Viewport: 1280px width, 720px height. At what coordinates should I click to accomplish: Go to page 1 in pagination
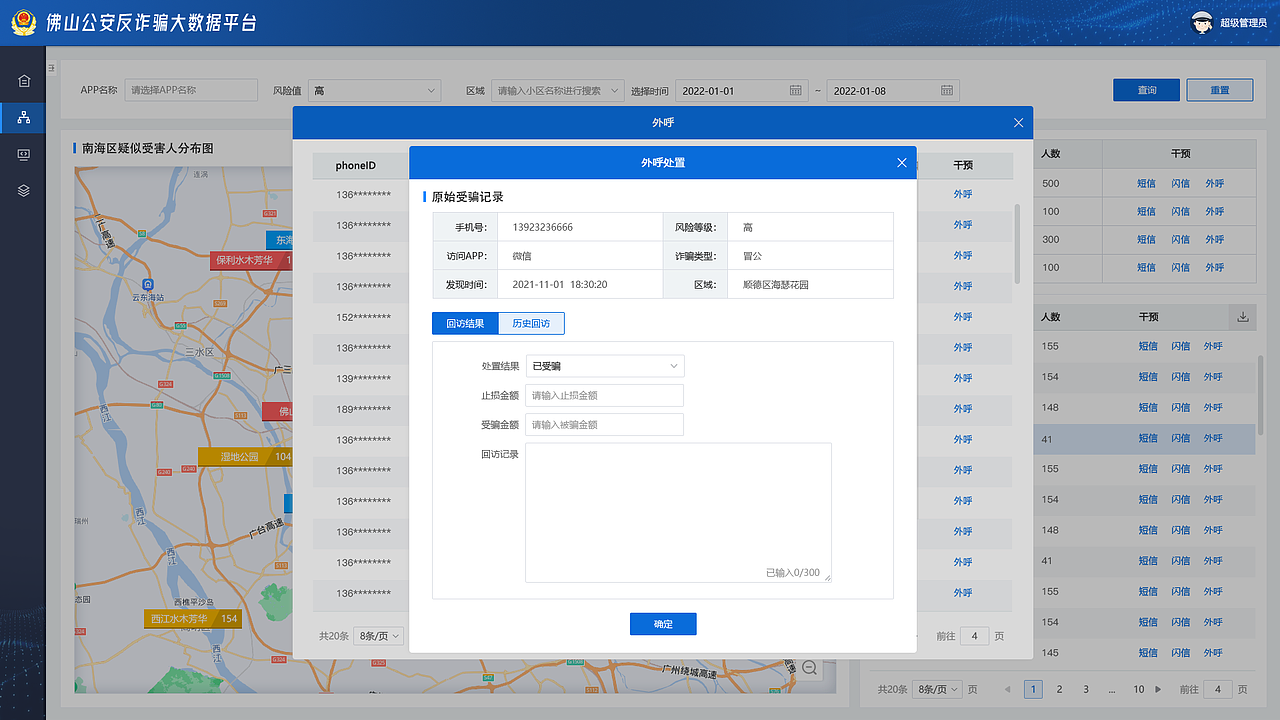(1033, 689)
